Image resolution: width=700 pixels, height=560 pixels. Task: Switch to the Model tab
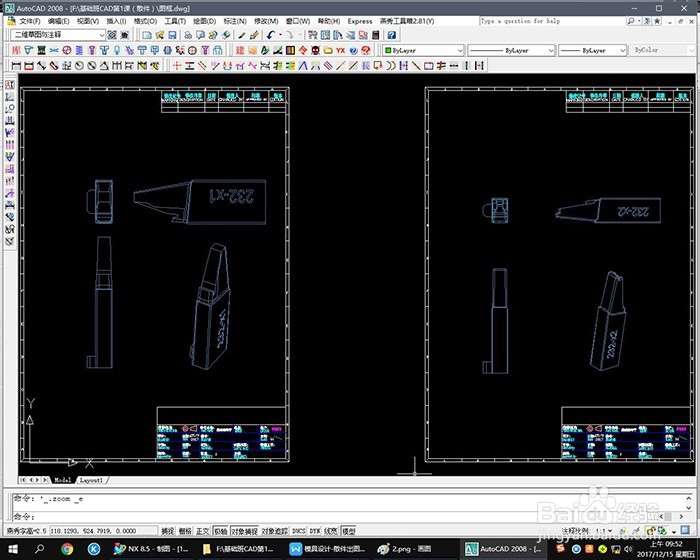click(x=62, y=480)
